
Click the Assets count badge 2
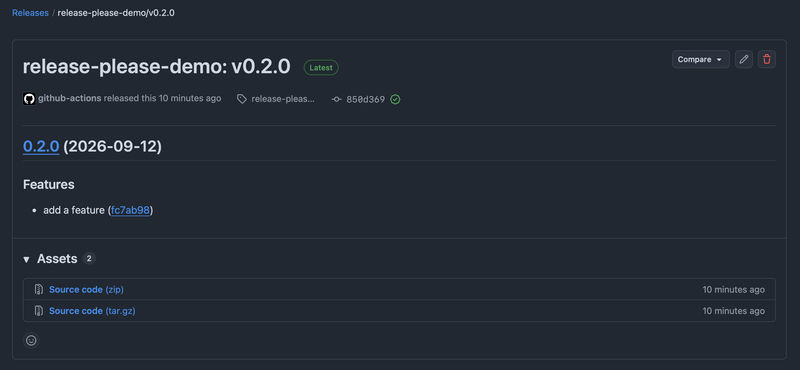tap(89, 259)
